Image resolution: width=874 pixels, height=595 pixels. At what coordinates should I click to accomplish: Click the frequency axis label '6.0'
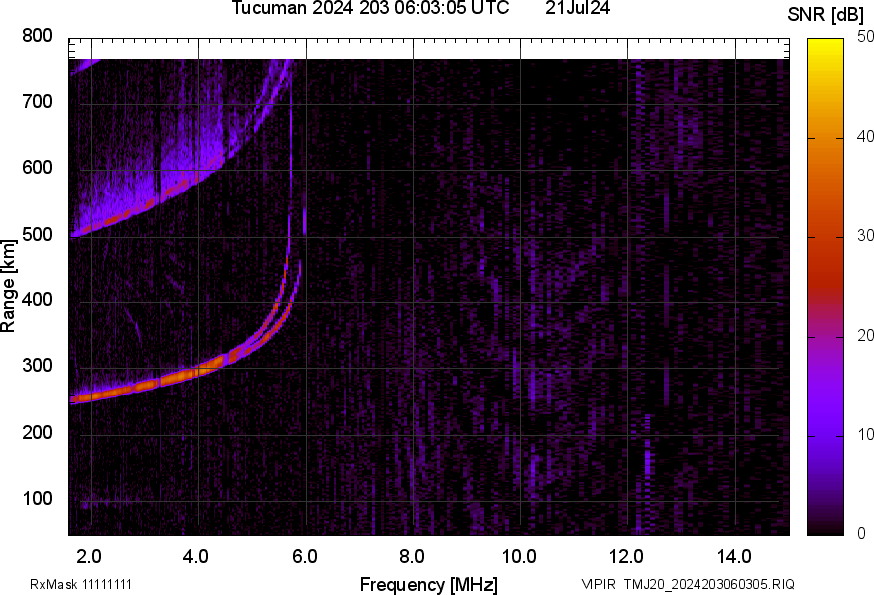304,556
